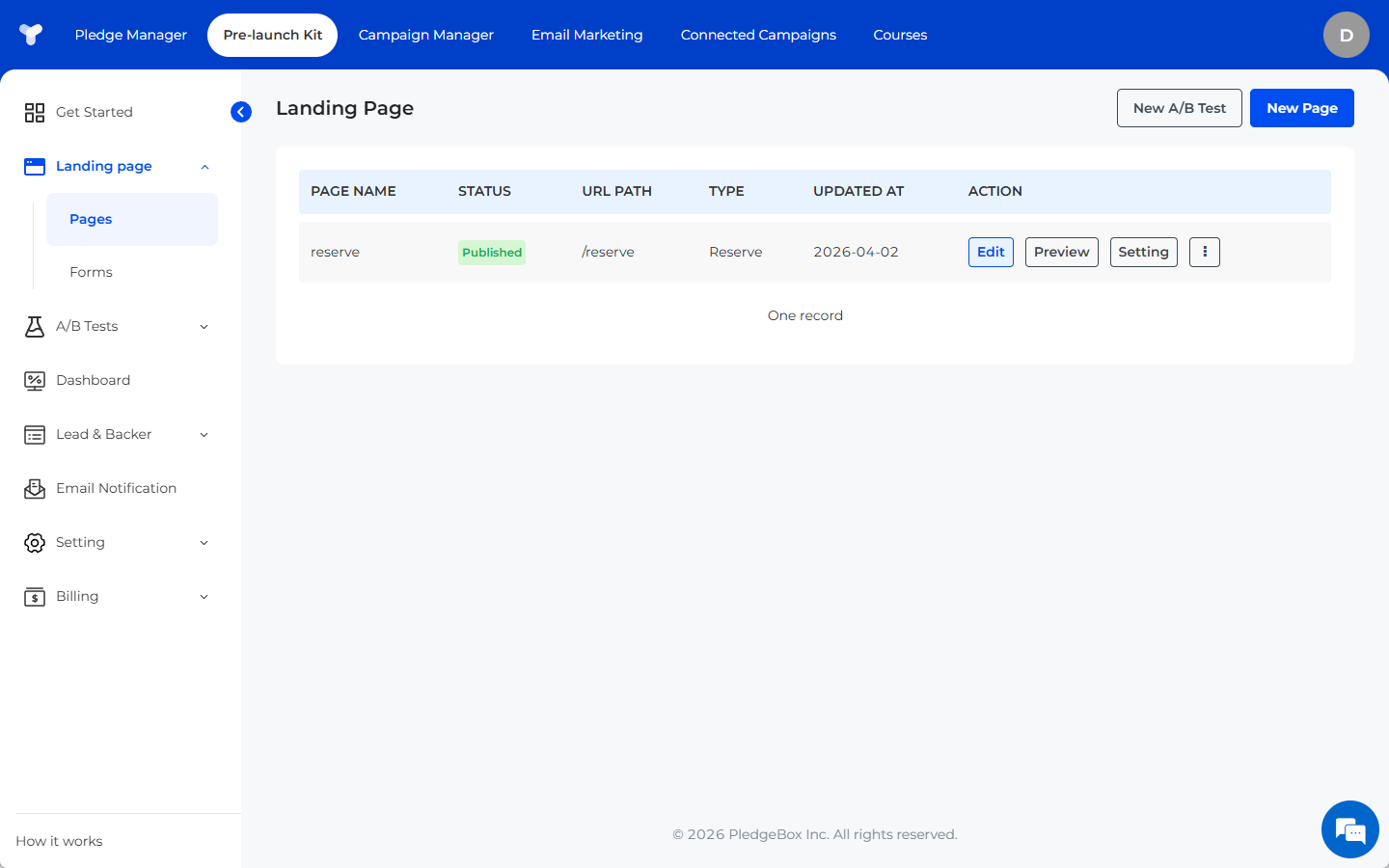Open the live chat widget
This screenshot has height=868, width=1389.
pyautogui.click(x=1349, y=829)
